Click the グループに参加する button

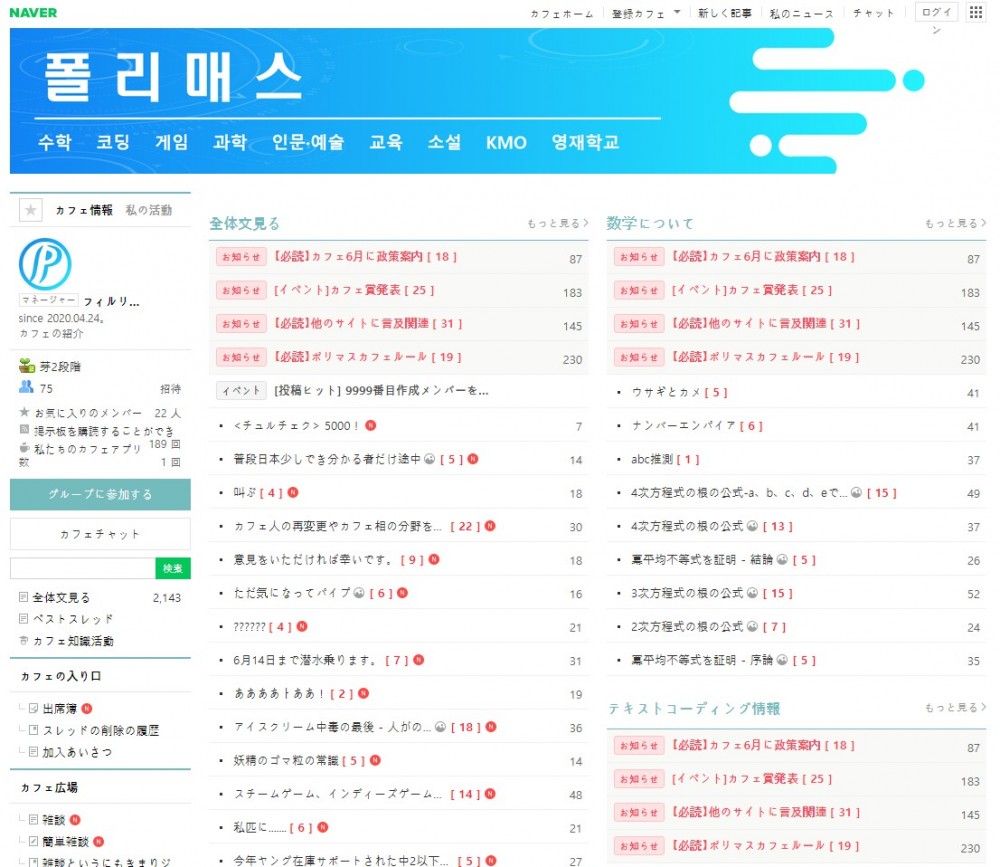coord(100,494)
